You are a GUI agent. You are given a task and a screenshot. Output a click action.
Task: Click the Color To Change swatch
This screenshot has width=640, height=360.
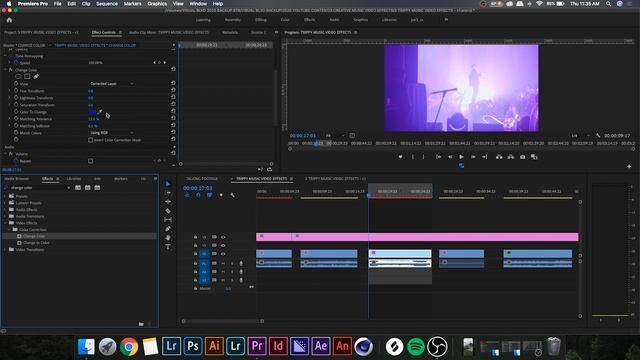pyautogui.click(x=92, y=112)
